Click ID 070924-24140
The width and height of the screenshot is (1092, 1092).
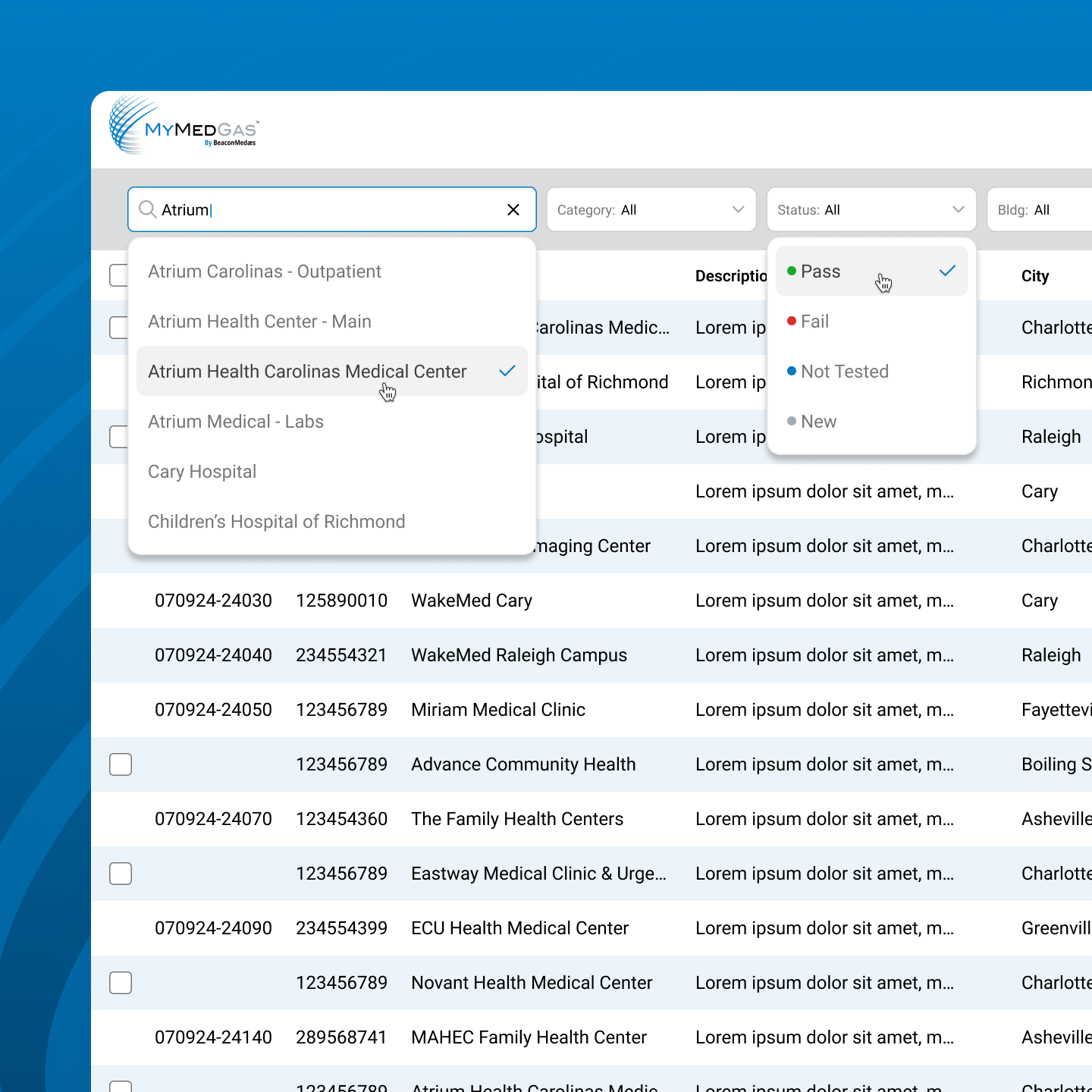[213, 1037]
